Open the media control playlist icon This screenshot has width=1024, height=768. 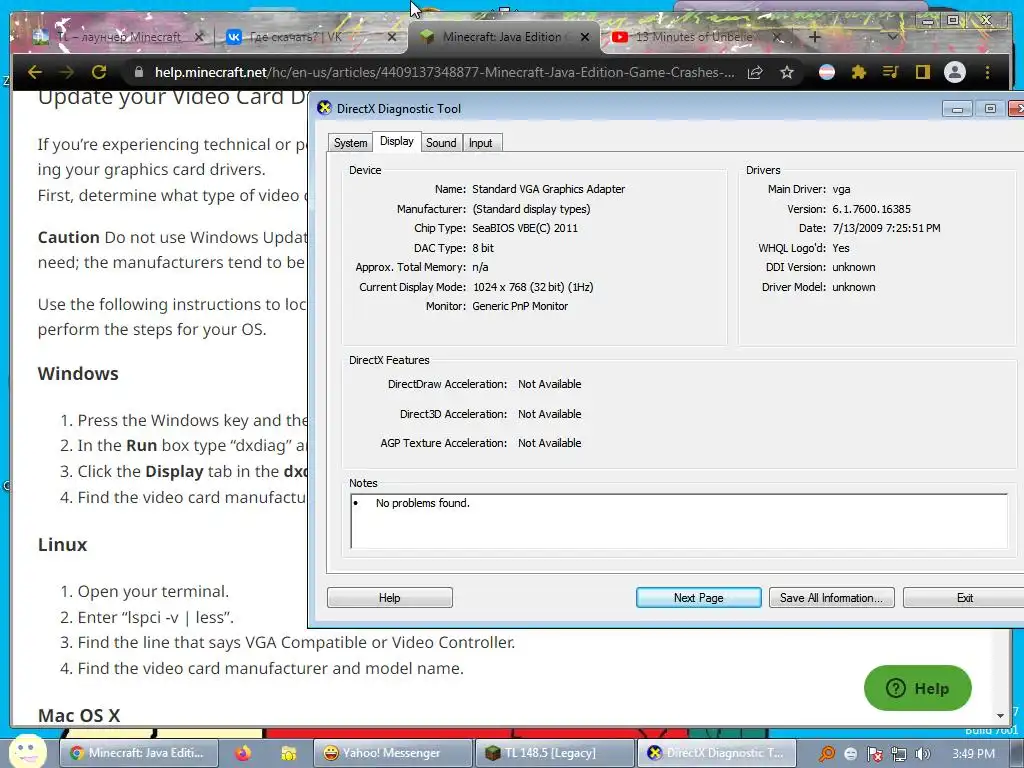891,72
